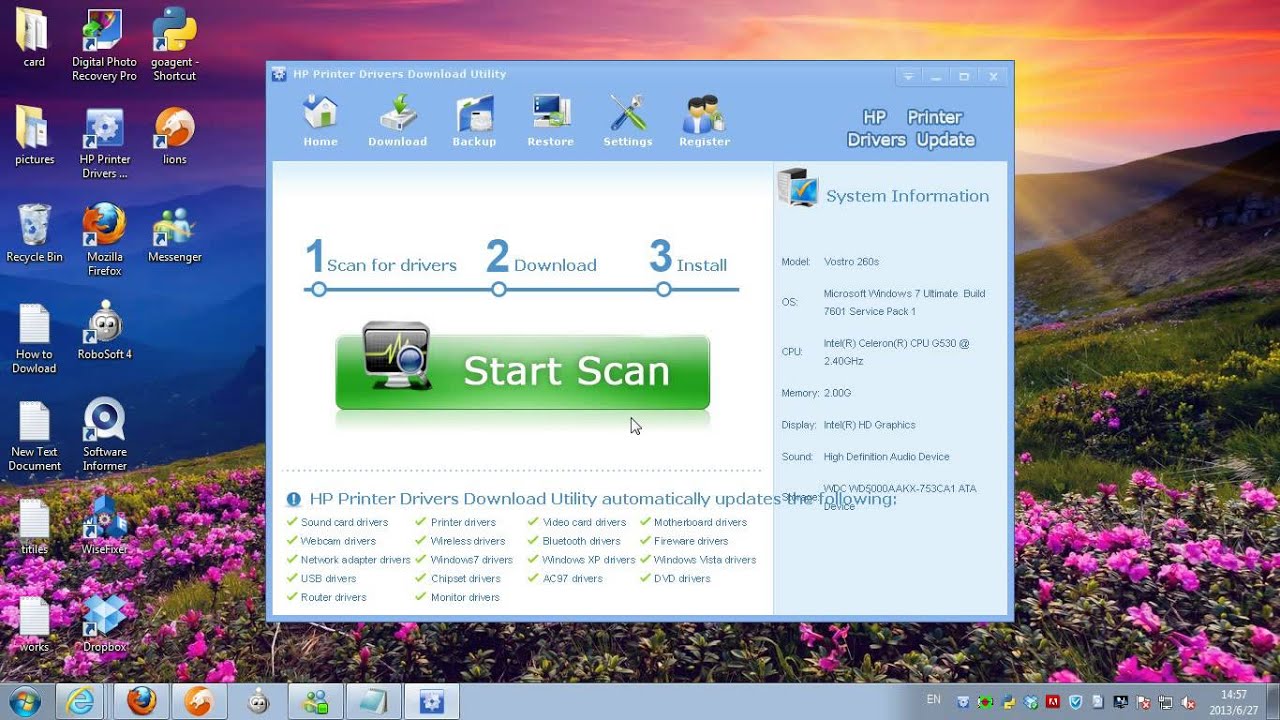1280x720 pixels.
Task: Select the 'pictures' desktop folder
Action: [34, 135]
